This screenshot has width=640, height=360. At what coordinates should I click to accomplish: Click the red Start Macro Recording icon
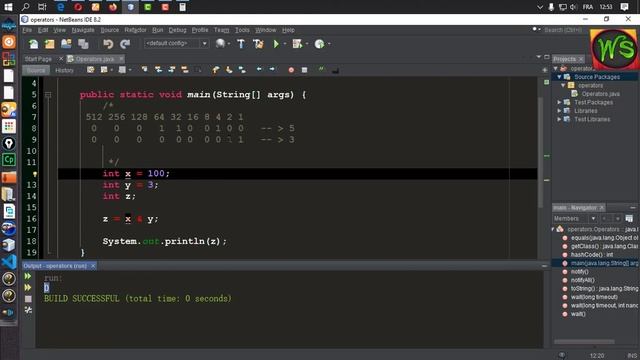291,70
